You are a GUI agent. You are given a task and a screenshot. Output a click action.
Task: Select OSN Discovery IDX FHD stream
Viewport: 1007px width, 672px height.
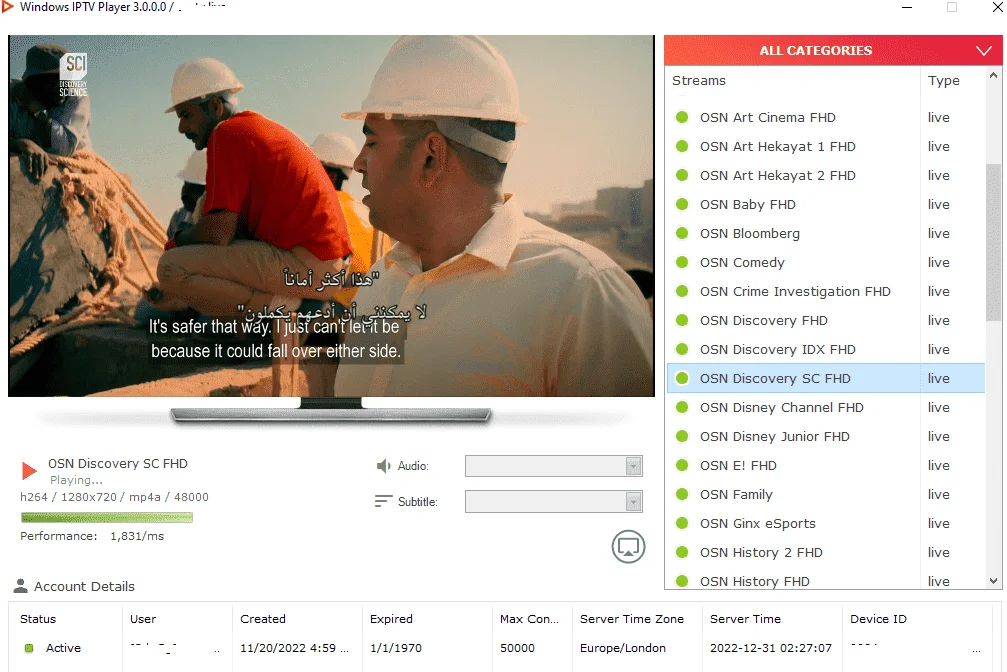(x=825, y=349)
